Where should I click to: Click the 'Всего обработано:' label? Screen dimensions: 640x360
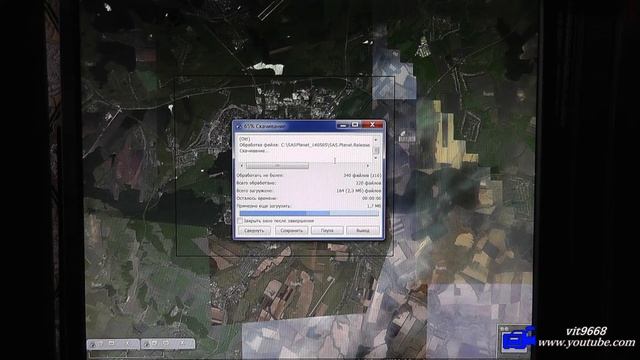tap(256, 183)
